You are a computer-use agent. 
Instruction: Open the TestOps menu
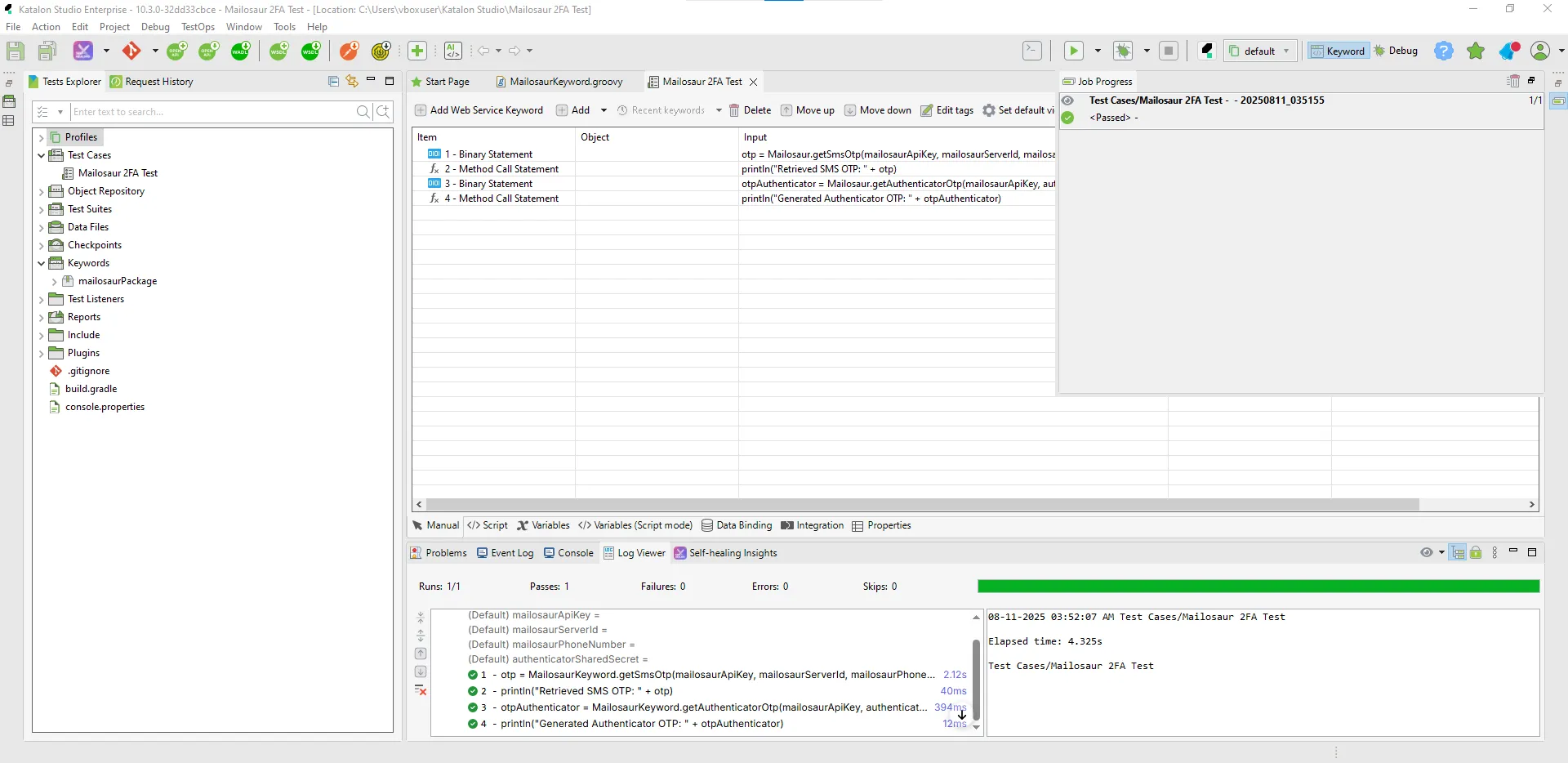(197, 27)
